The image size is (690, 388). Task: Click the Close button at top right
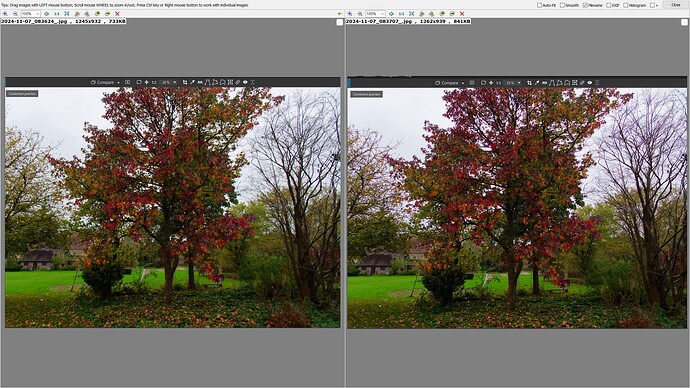click(675, 5)
